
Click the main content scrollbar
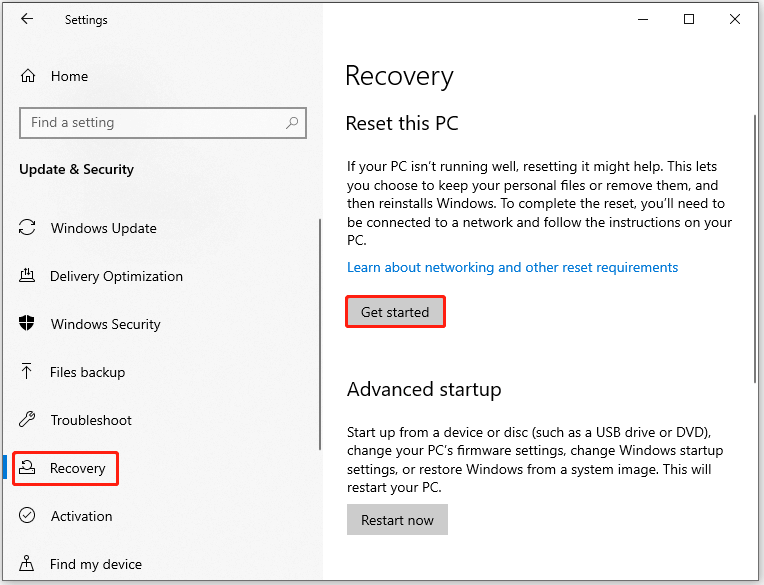(755, 248)
